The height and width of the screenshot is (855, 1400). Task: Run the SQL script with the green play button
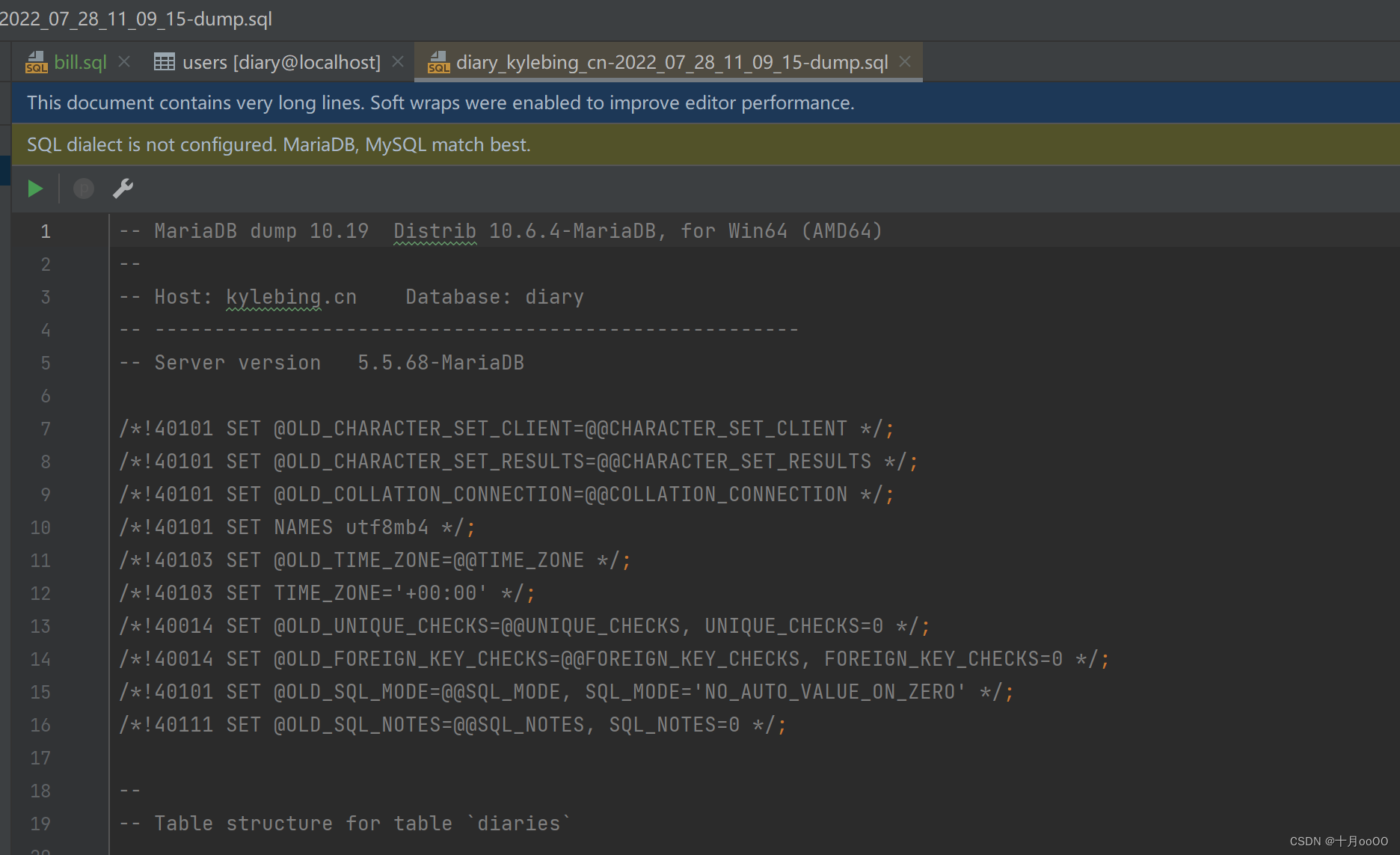tap(35, 189)
